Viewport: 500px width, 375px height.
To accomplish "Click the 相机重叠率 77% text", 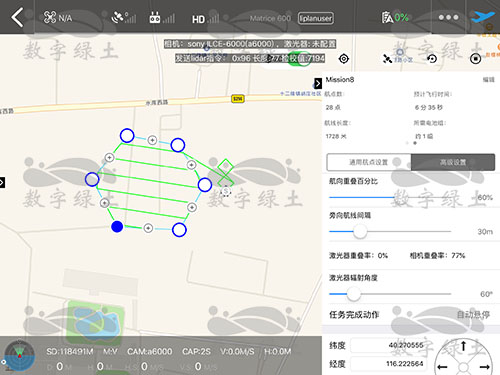I will tap(437, 256).
